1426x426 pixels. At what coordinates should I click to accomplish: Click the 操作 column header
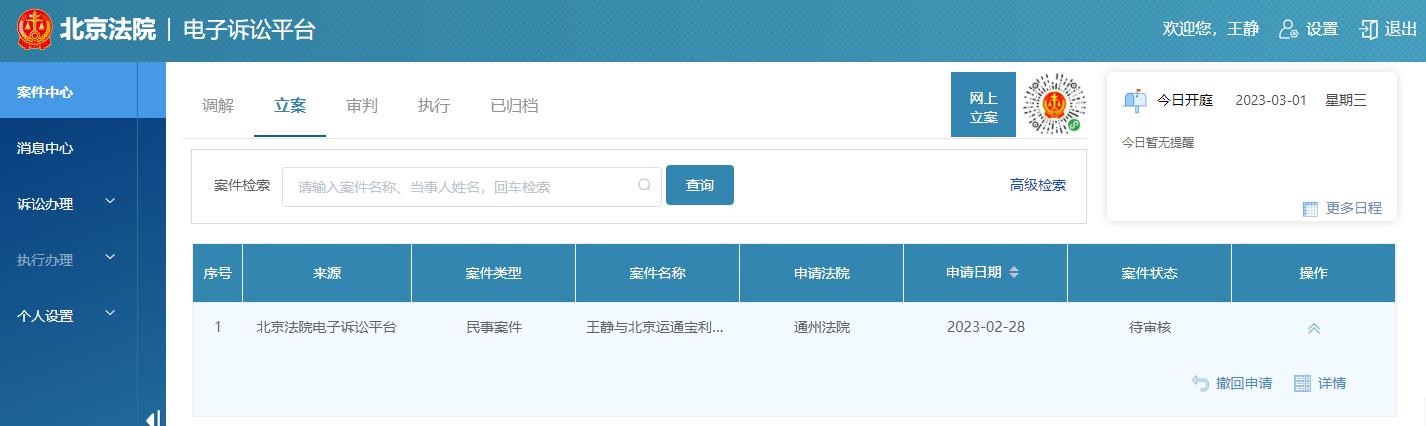pyautogui.click(x=1314, y=273)
